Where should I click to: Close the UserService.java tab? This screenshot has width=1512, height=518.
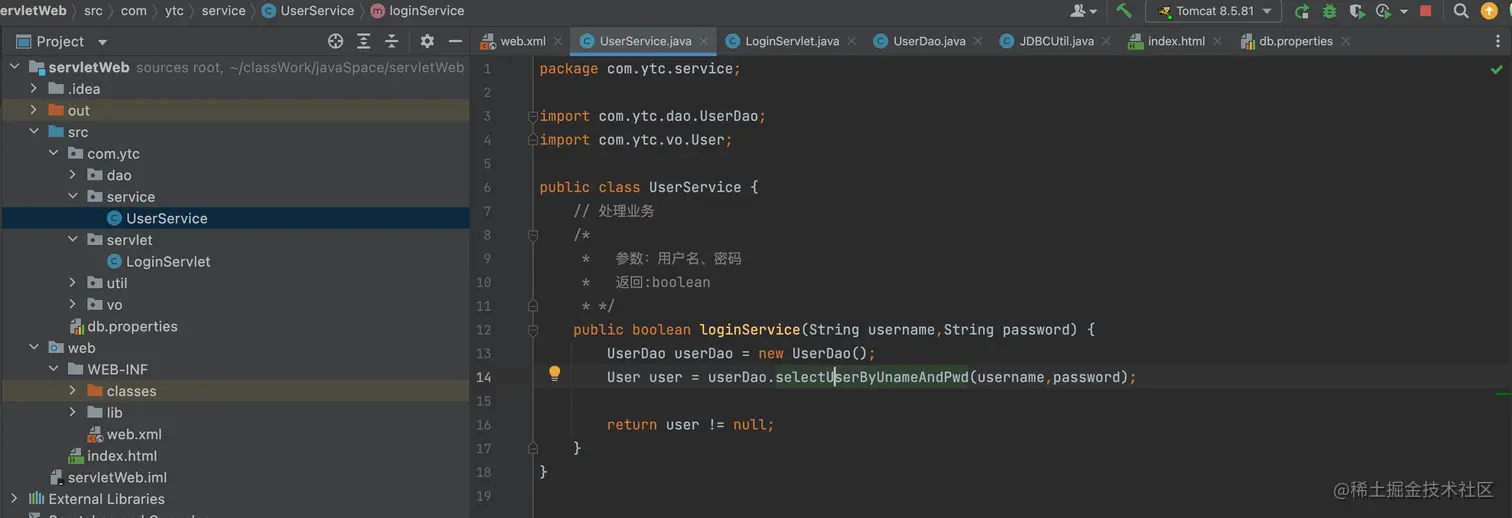[x=706, y=42]
